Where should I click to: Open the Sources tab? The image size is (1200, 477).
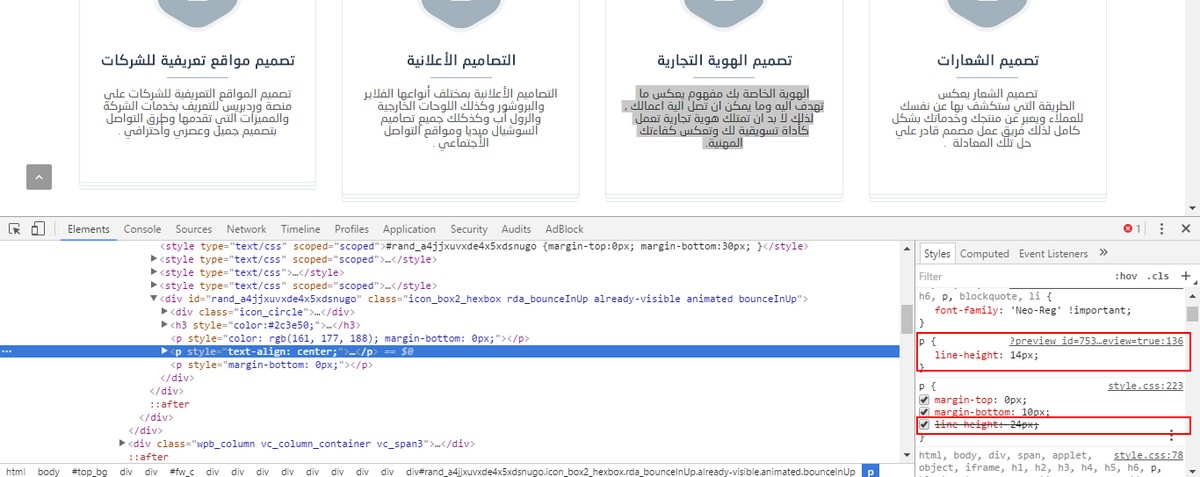(x=194, y=229)
